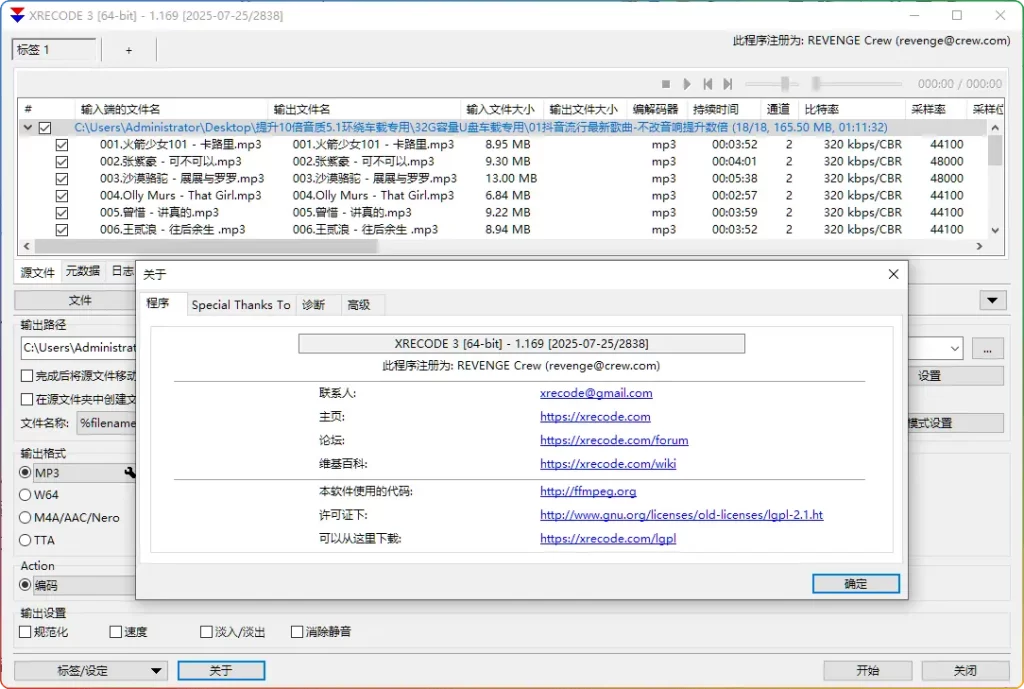Select 元数据 tab
This screenshot has height=689, width=1024.
tap(83, 271)
